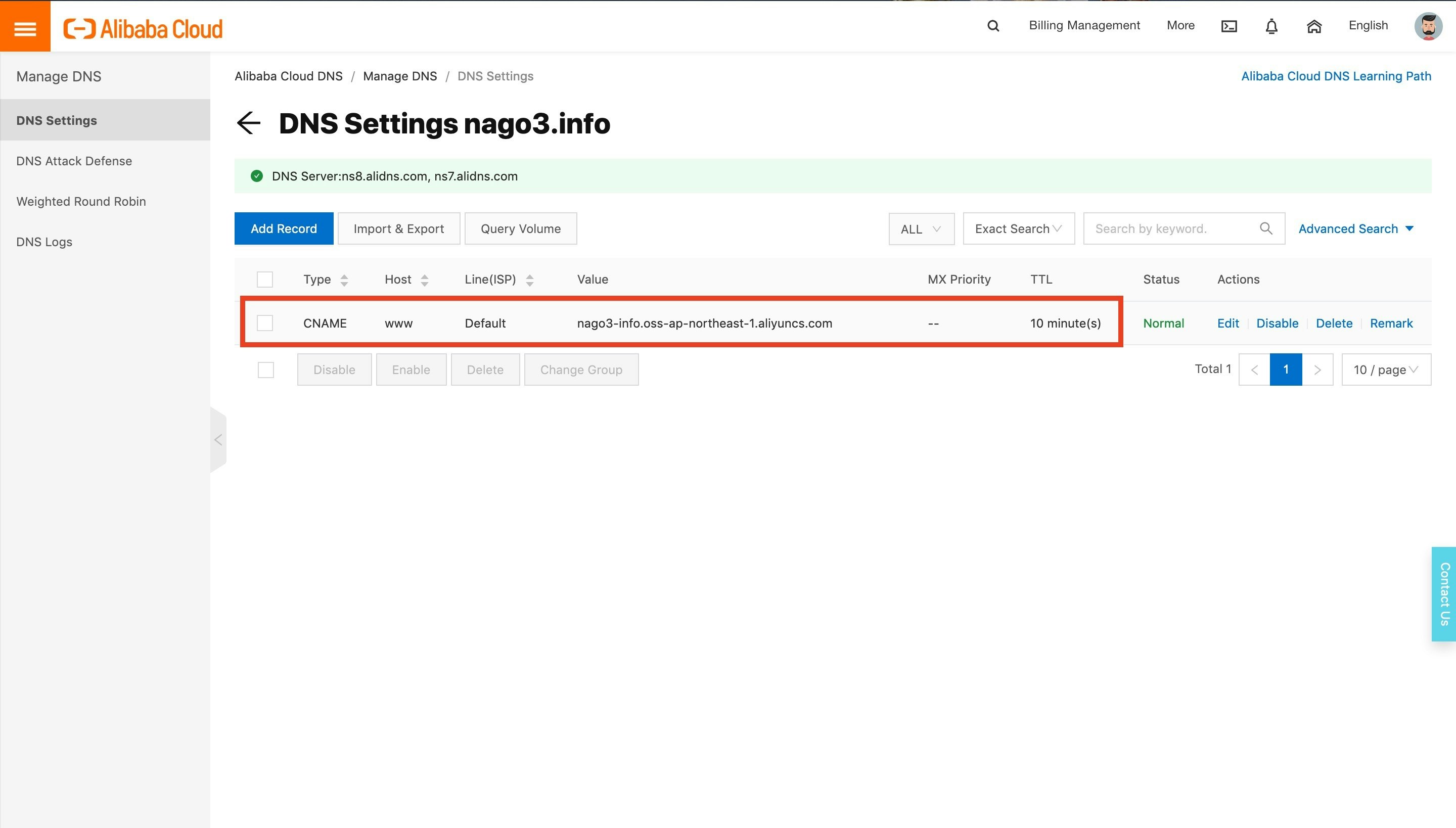This screenshot has height=828, width=1456.
Task: Click the bulk Disable button
Action: pyautogui.click(x=335, y=370)
